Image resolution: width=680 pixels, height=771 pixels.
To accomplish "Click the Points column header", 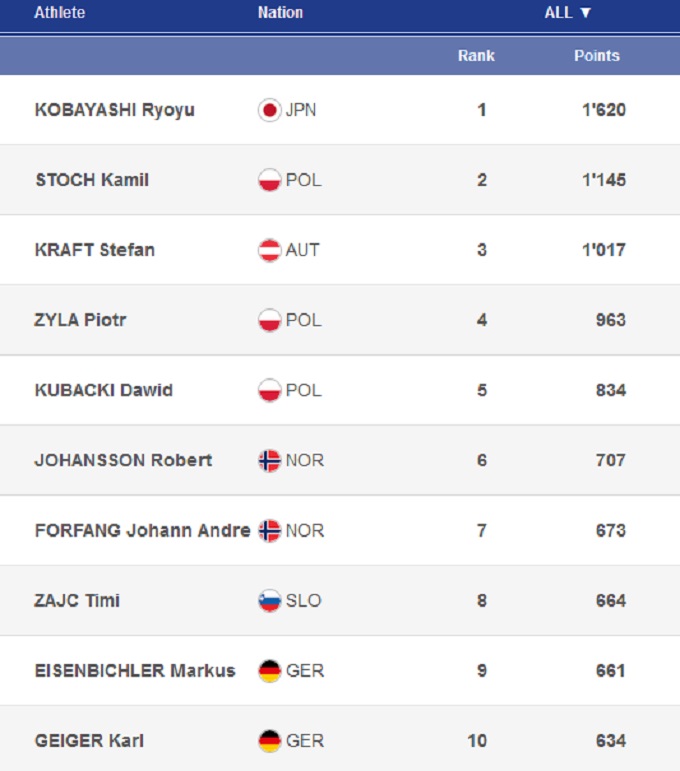I will pos(597,56).
